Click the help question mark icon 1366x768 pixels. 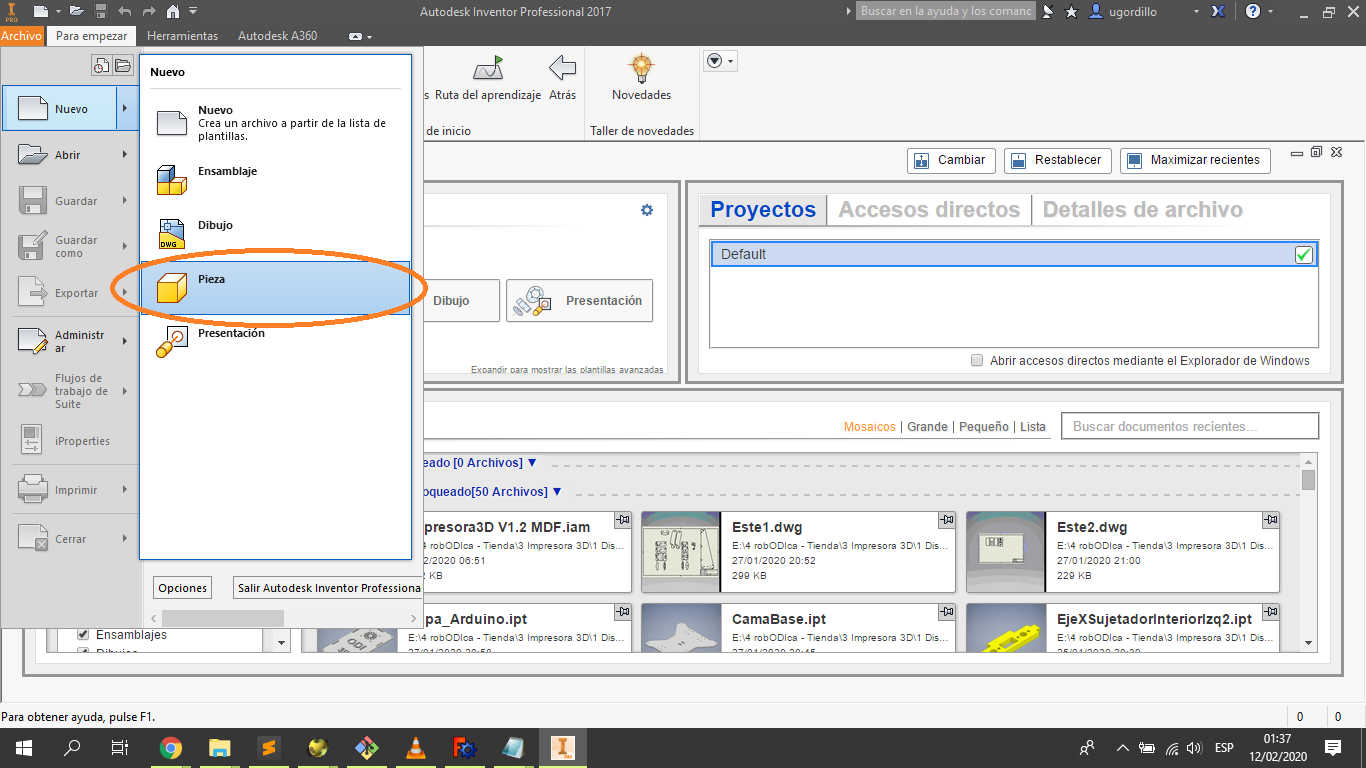pos(1252,11)
